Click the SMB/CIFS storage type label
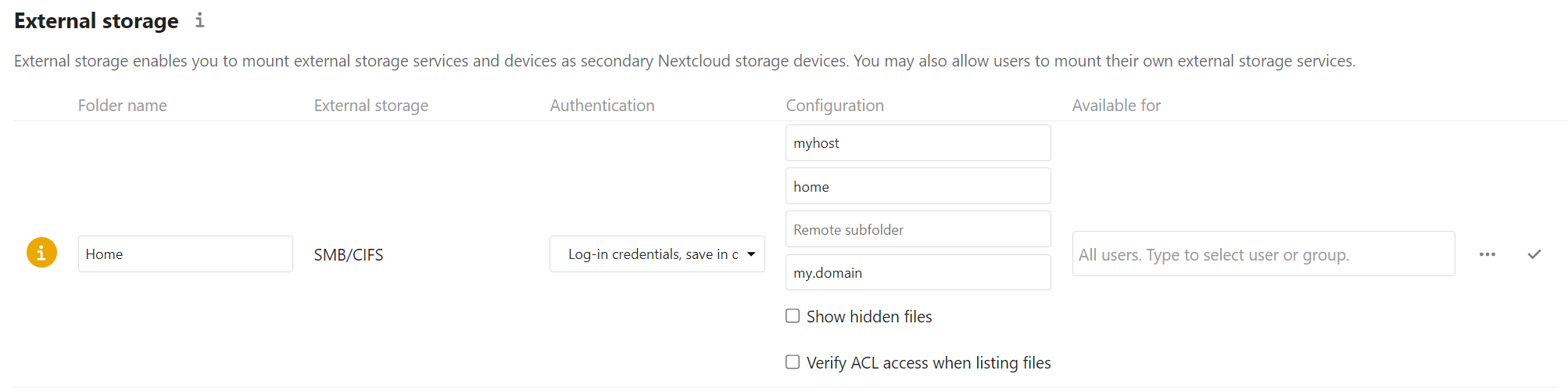Viewport: 1568px width, 392px height. (349, 255)
